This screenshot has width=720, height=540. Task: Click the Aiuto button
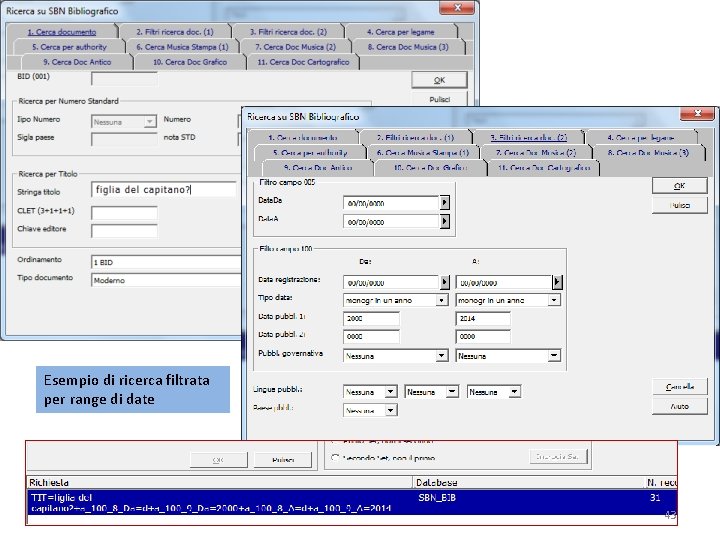[x=680, y=406]
